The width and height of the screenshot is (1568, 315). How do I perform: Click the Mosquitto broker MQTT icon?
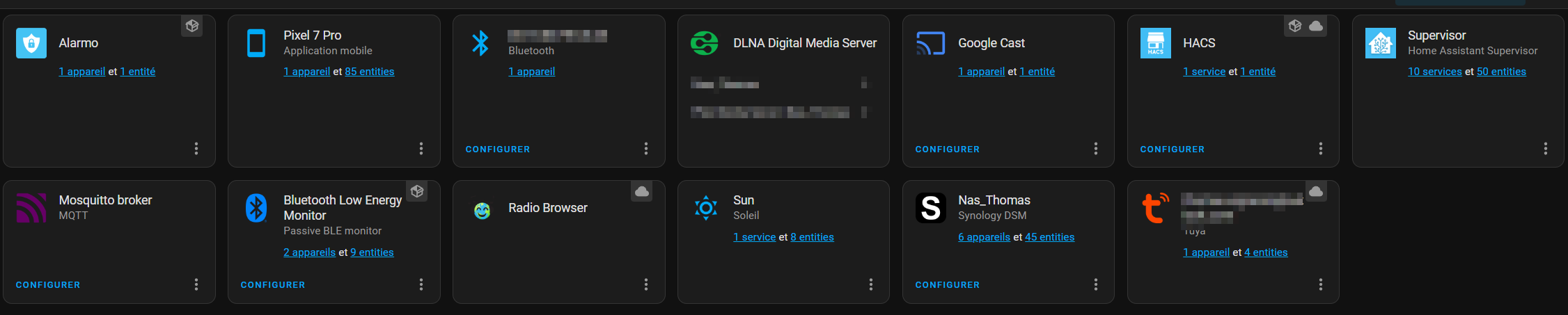pyautogui.click(x=31, y=208)
